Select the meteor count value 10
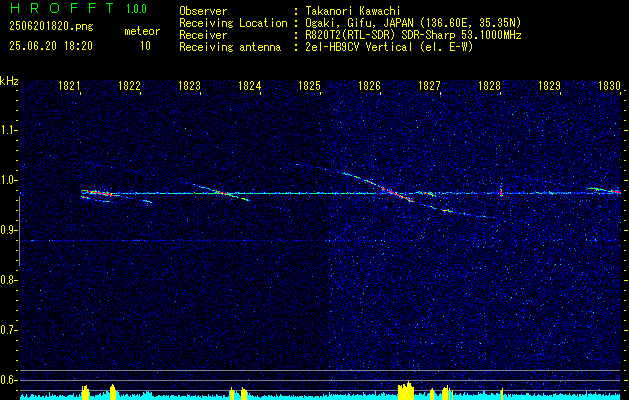Viewport: 629px width, 400px height. point(145,46)
